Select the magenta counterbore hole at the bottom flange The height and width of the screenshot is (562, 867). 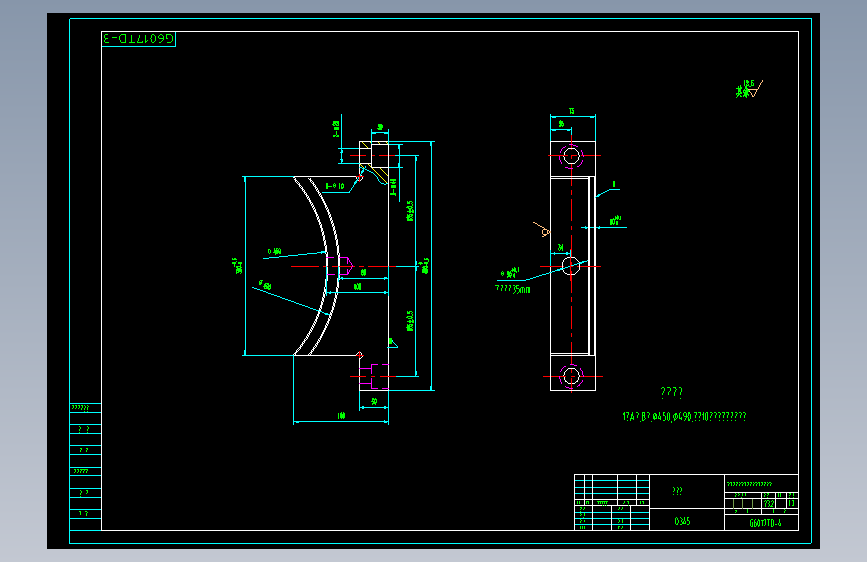[374, 376]
